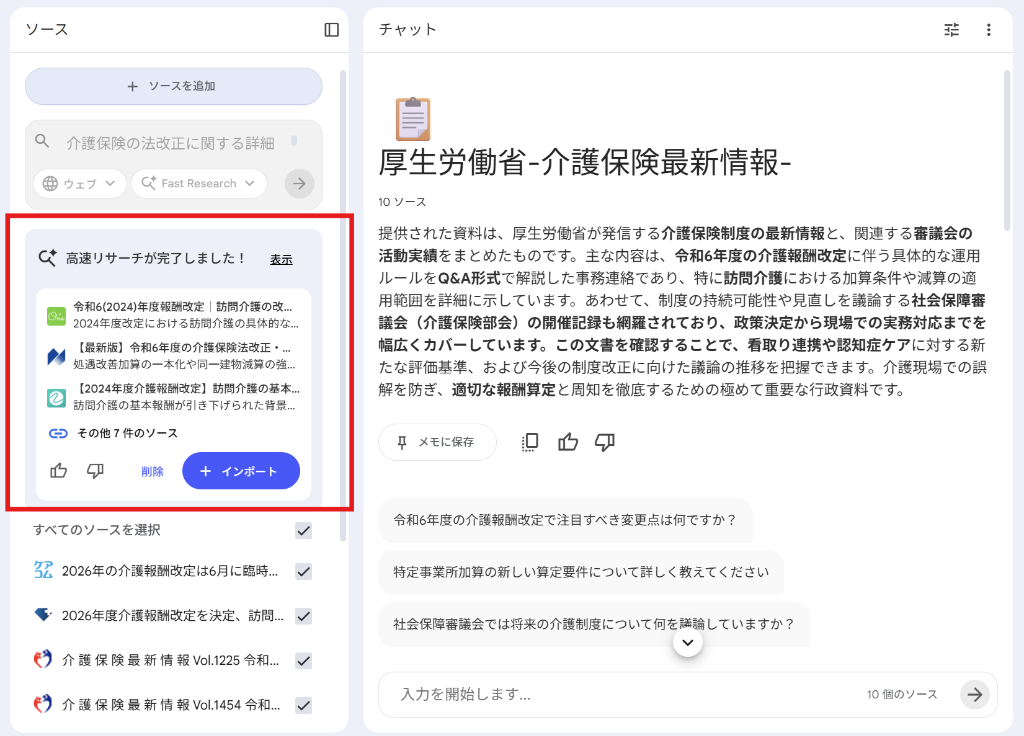Click 削除 to delete research results

[152, 472]
